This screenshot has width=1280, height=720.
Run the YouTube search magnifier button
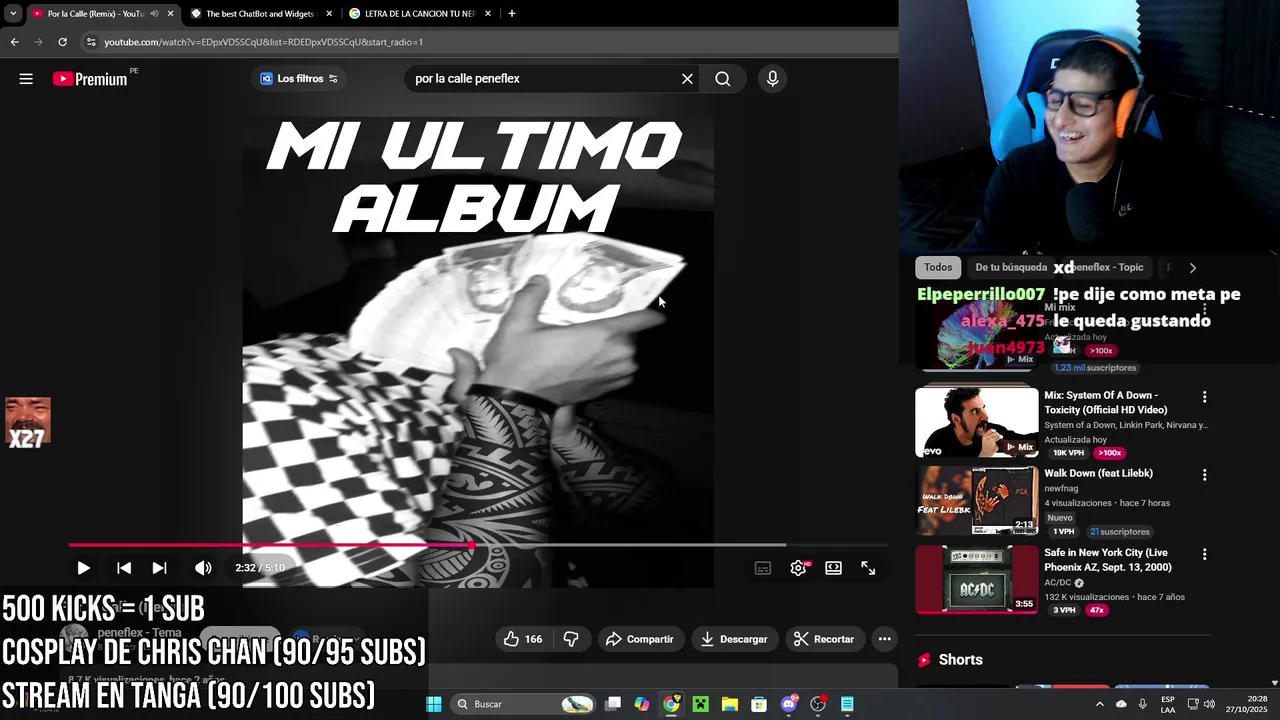pos(723,79)
